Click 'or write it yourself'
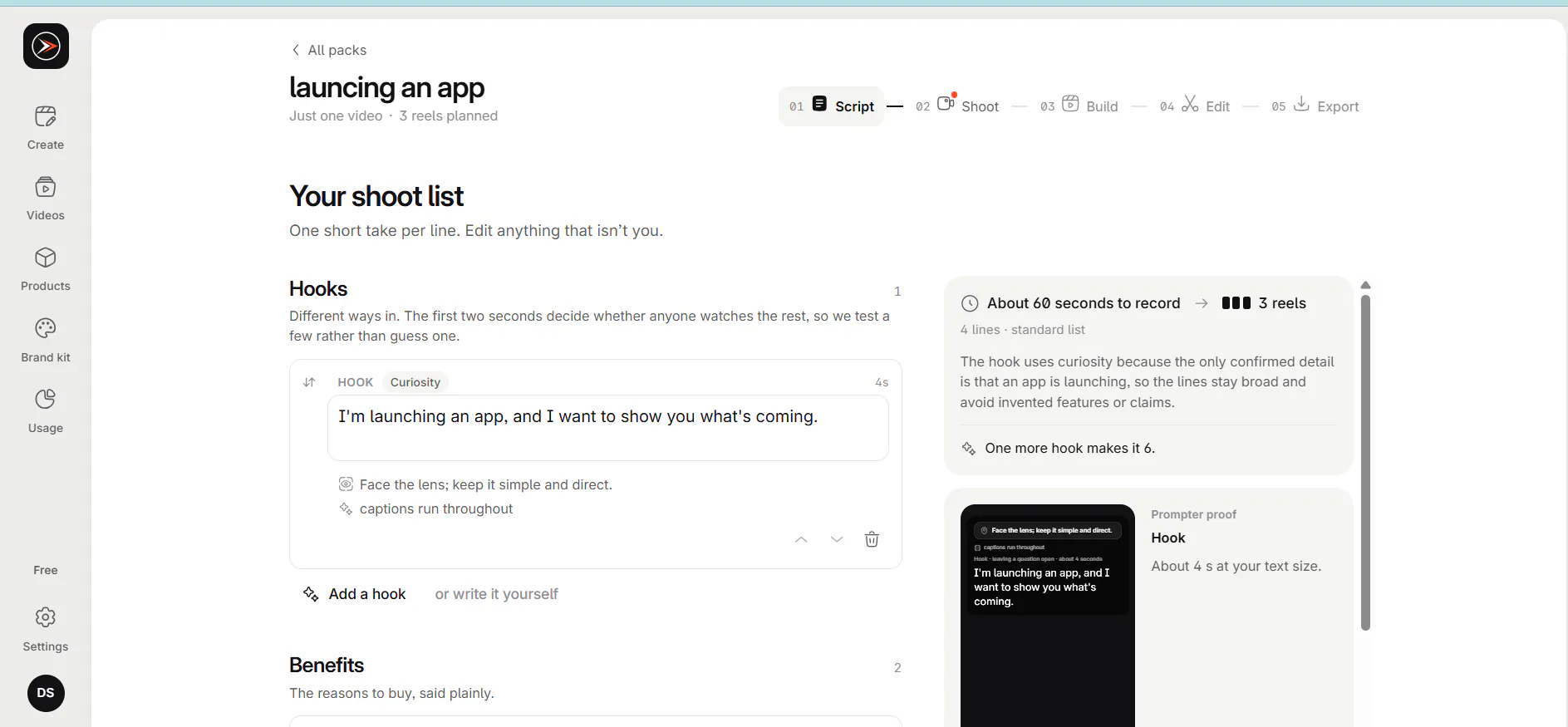This screenshot has height=727, width=1568. 497,594
